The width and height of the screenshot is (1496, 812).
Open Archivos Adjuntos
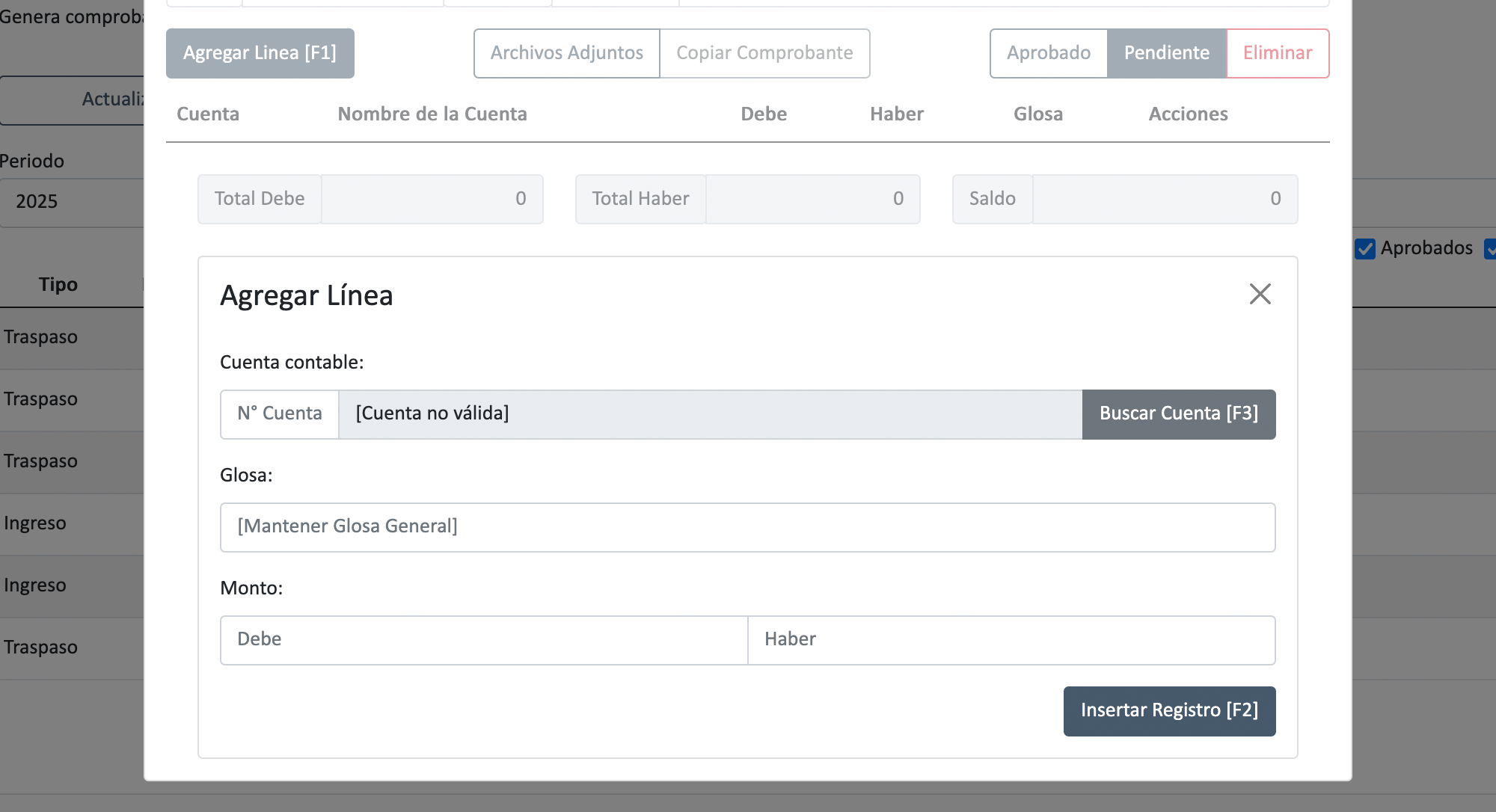tap(566, 53)
